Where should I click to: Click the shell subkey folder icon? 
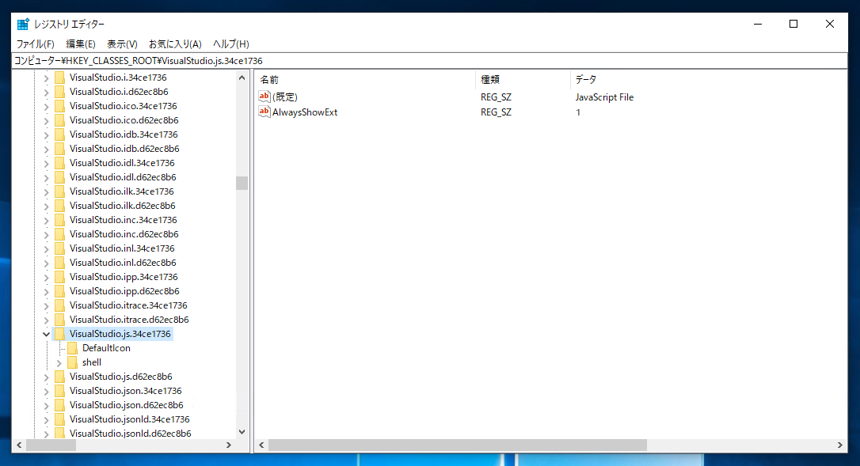point(72,362)
